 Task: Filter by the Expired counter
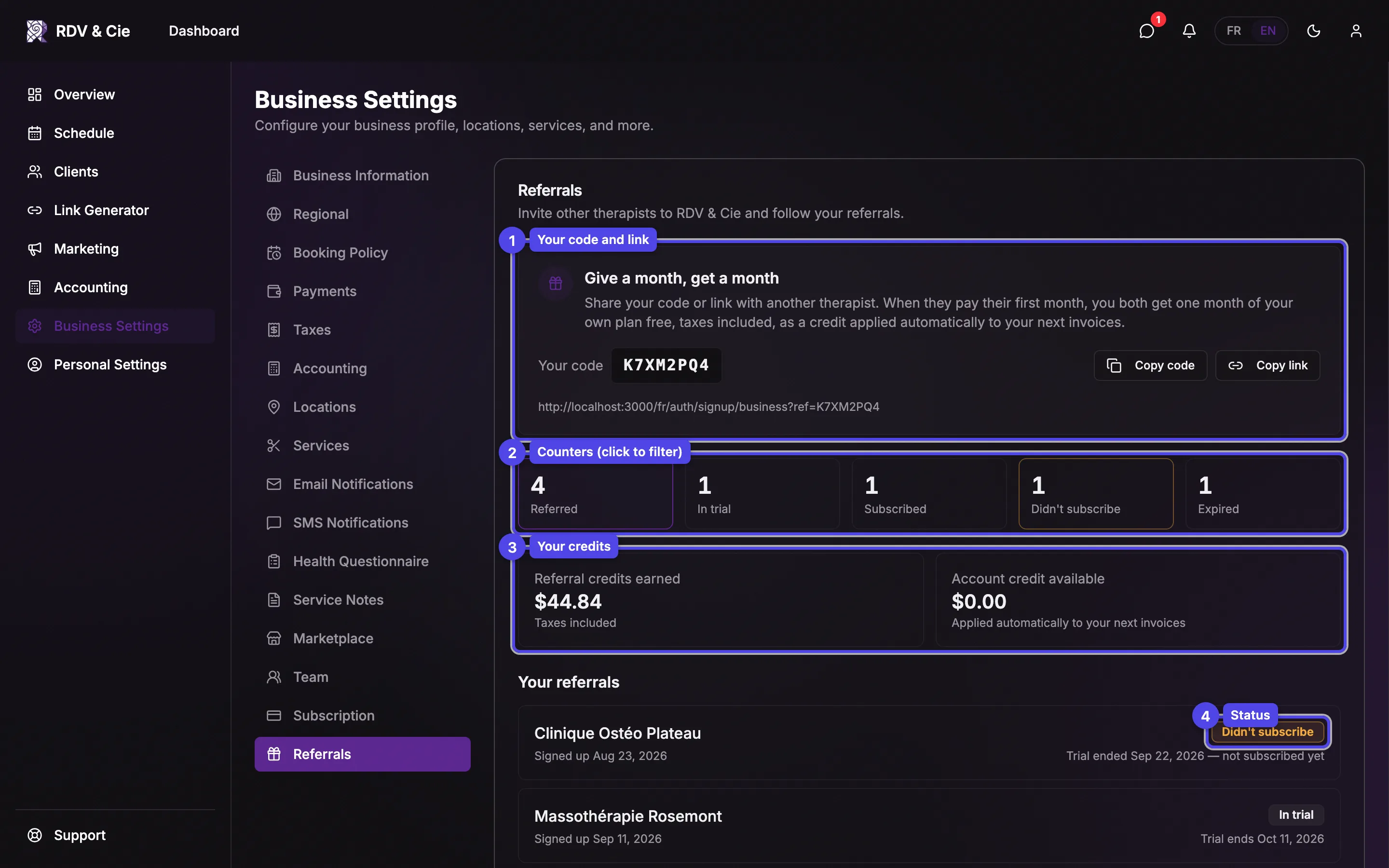pos(1263,494)
